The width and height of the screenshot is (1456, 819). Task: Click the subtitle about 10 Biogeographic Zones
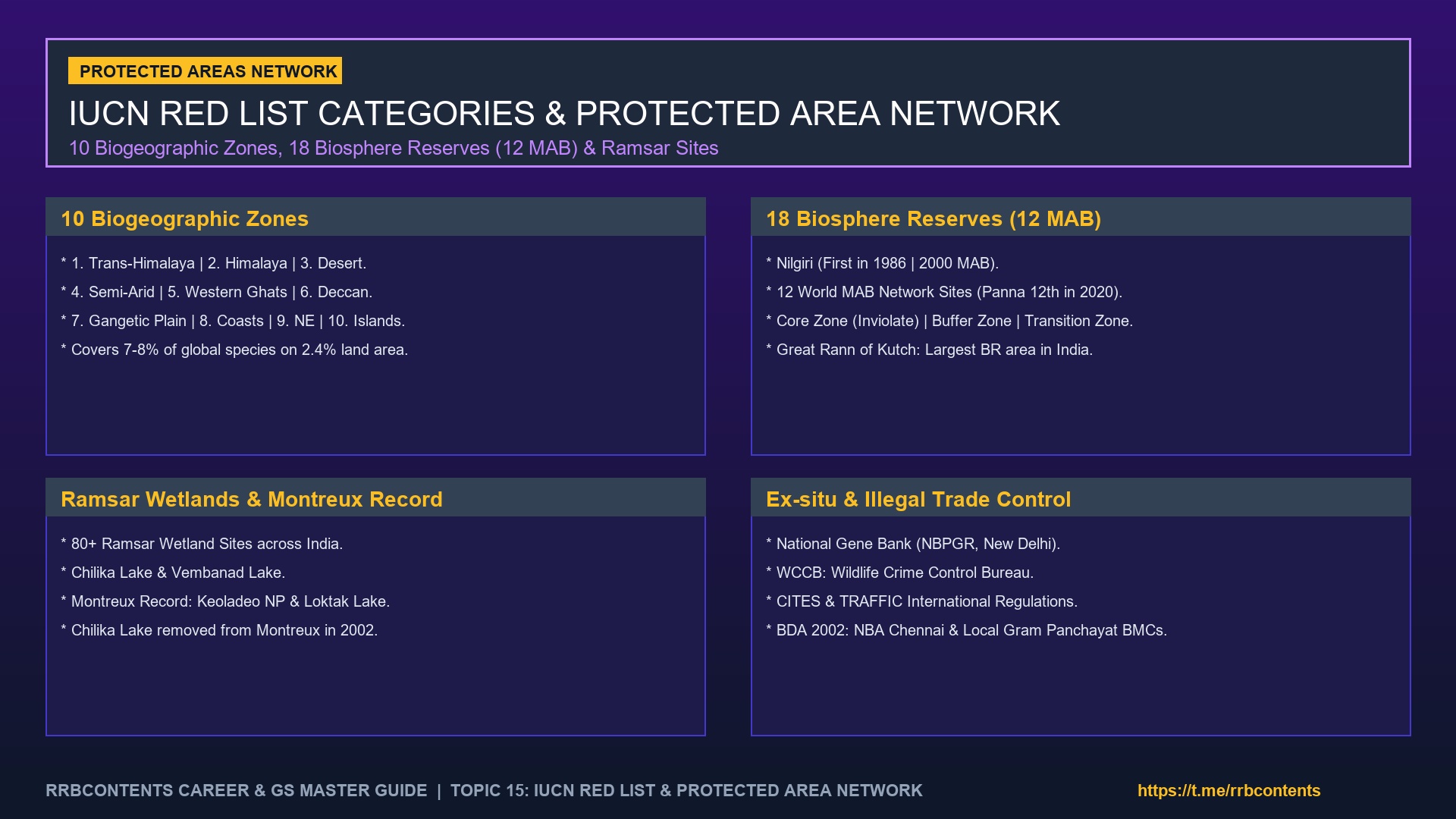tap(394, 148)
